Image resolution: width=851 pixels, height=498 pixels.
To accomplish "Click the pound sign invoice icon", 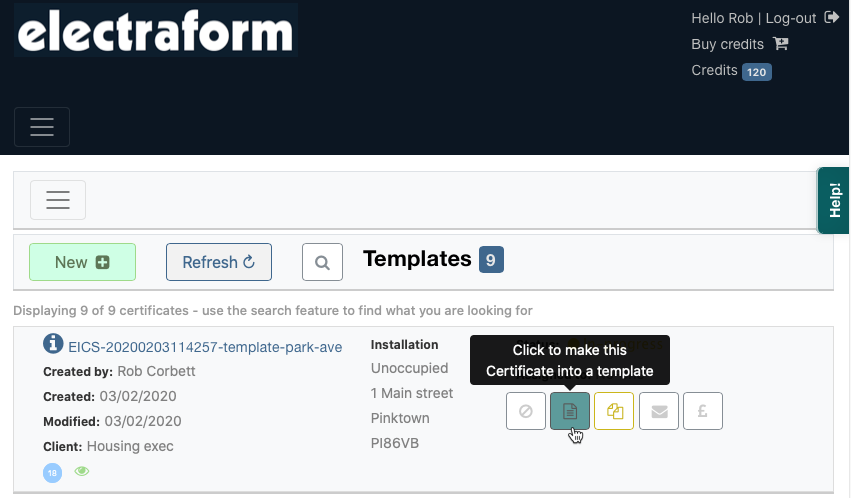I will (702, 411).
